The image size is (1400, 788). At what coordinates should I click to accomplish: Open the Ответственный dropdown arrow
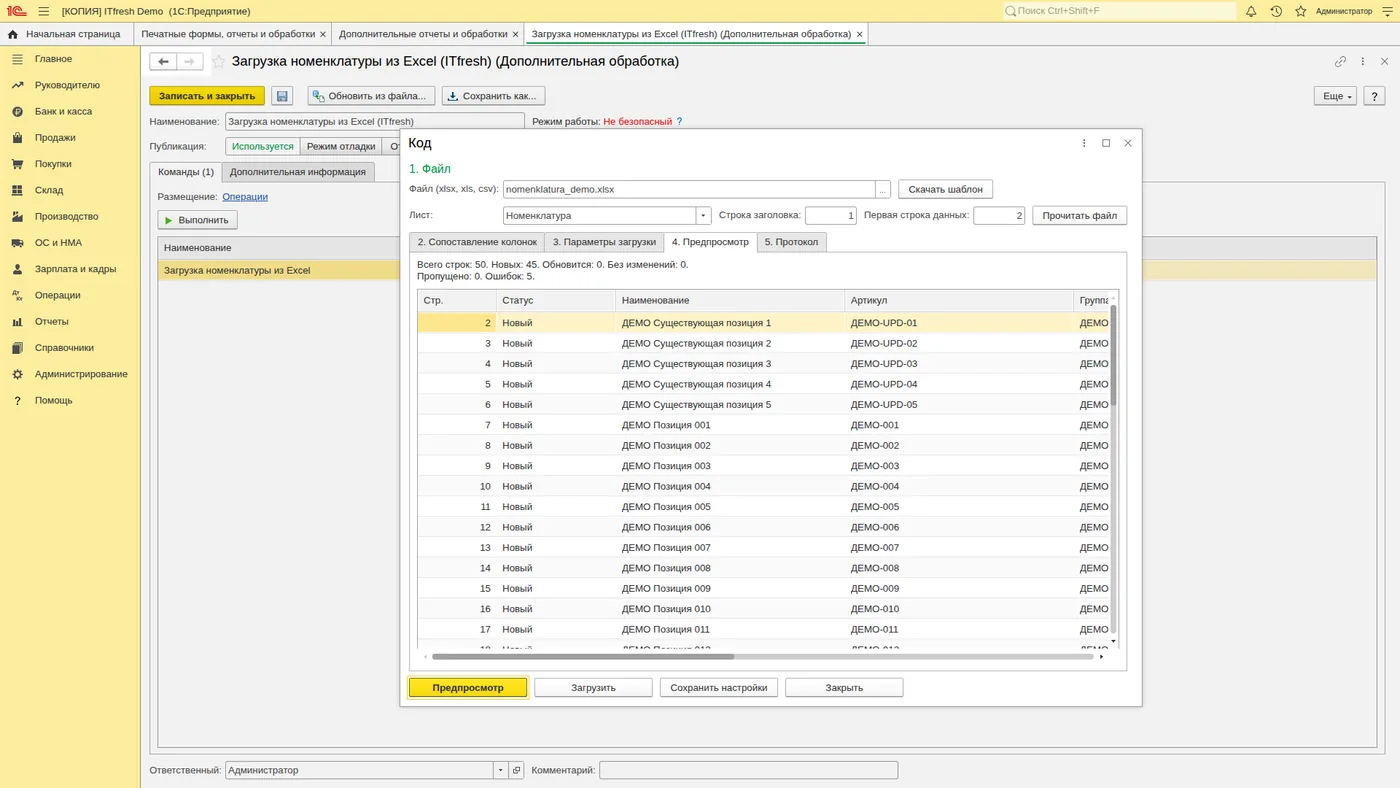[501, 770]
